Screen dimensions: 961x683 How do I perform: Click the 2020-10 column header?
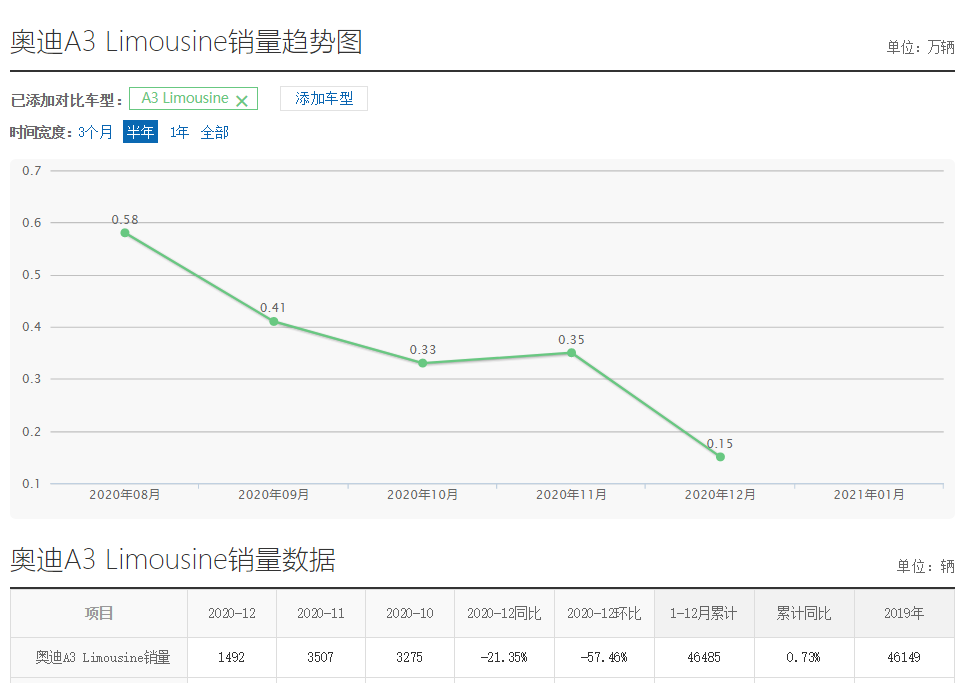409,613
